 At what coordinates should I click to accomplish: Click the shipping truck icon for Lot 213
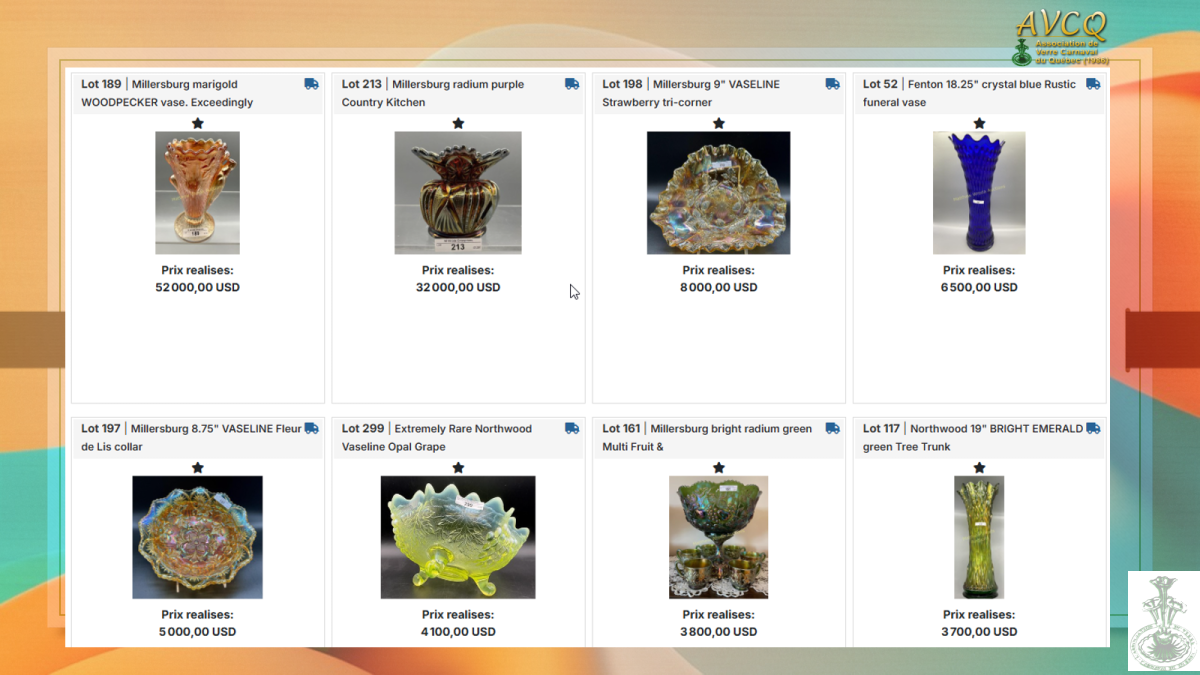point(572,84)
